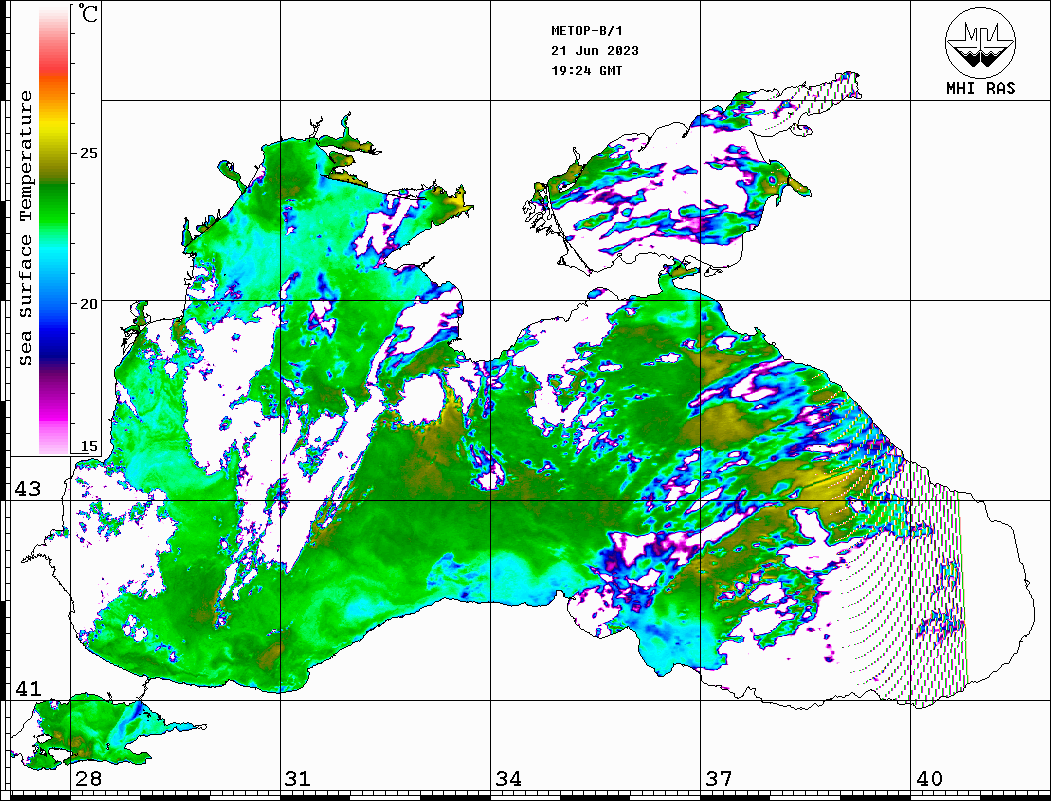
Task: Click the latitude label "41"
Action: pos(27,688)
